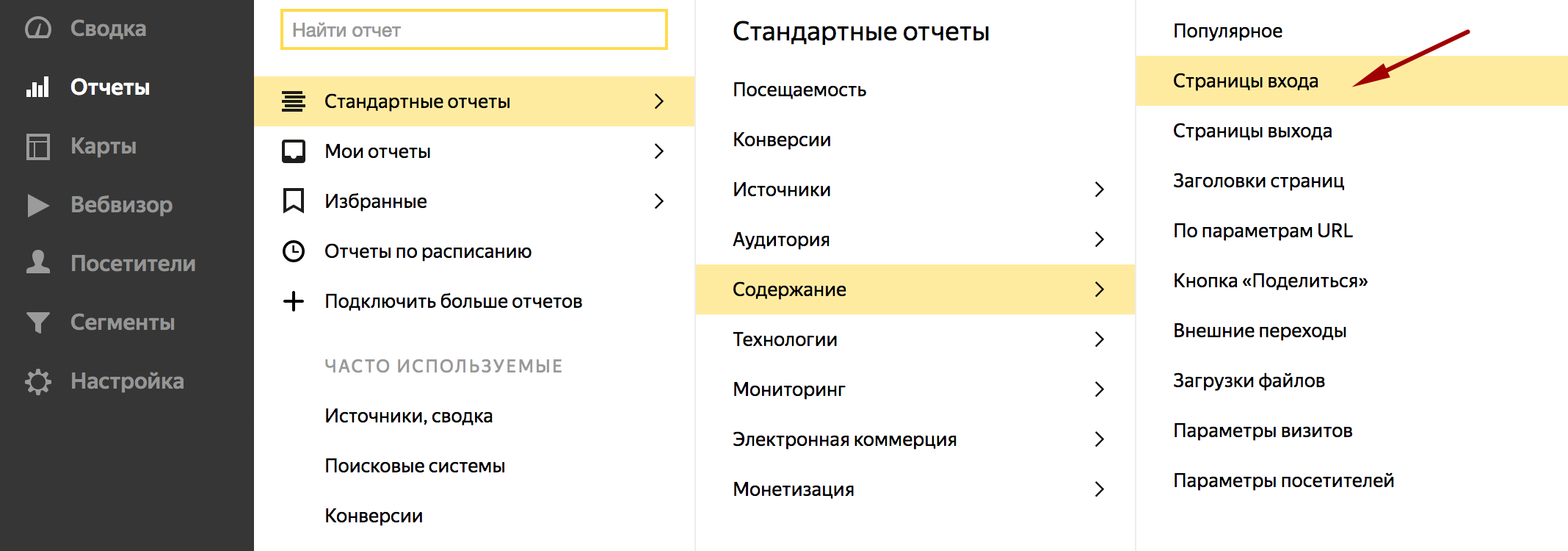This screenshot has height=551, width=1568.
Task: Open Карты via its layout icon
Action: point(38,146)
